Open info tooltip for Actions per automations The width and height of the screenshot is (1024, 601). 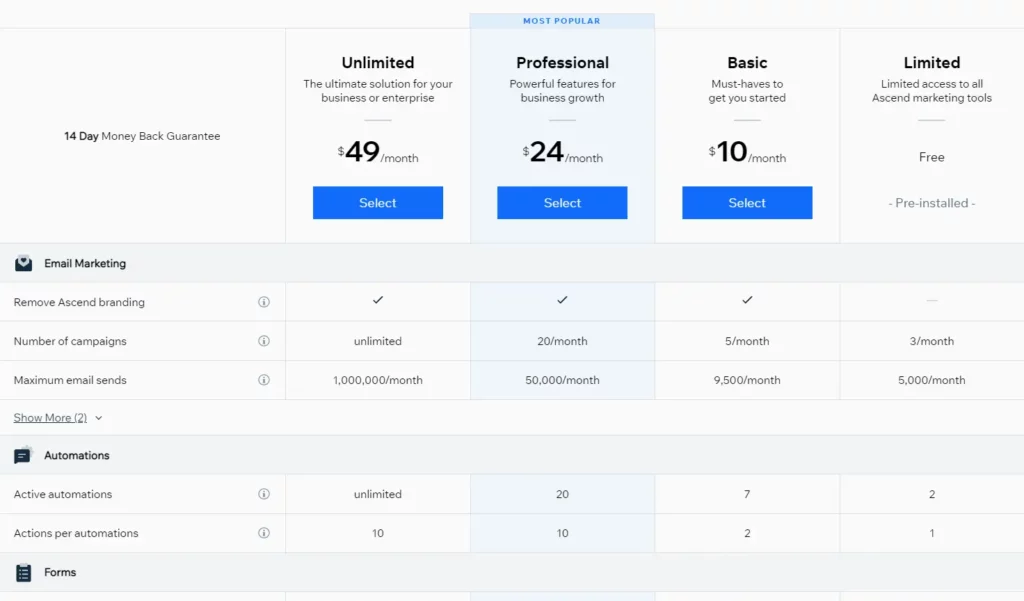pyautogui.click(x=264, y=533)
